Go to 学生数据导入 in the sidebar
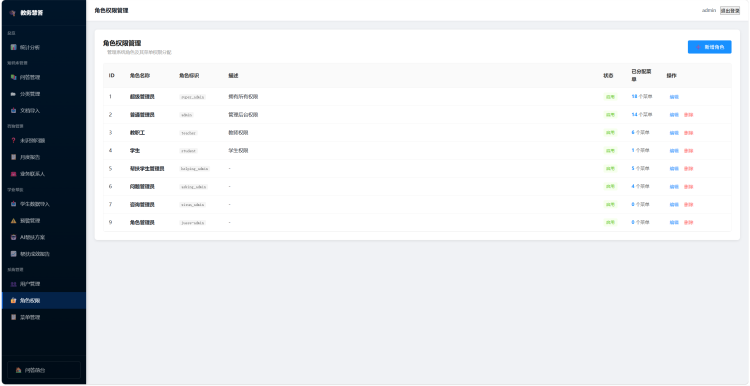The width and height of the screenshot is (750, 386). 44,204
